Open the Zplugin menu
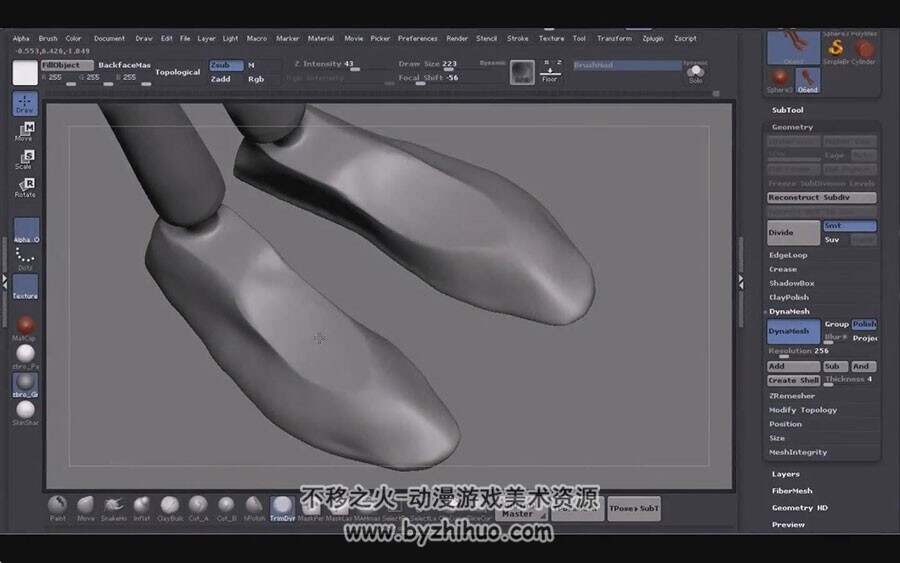900x563 pixels. [653, 38]
